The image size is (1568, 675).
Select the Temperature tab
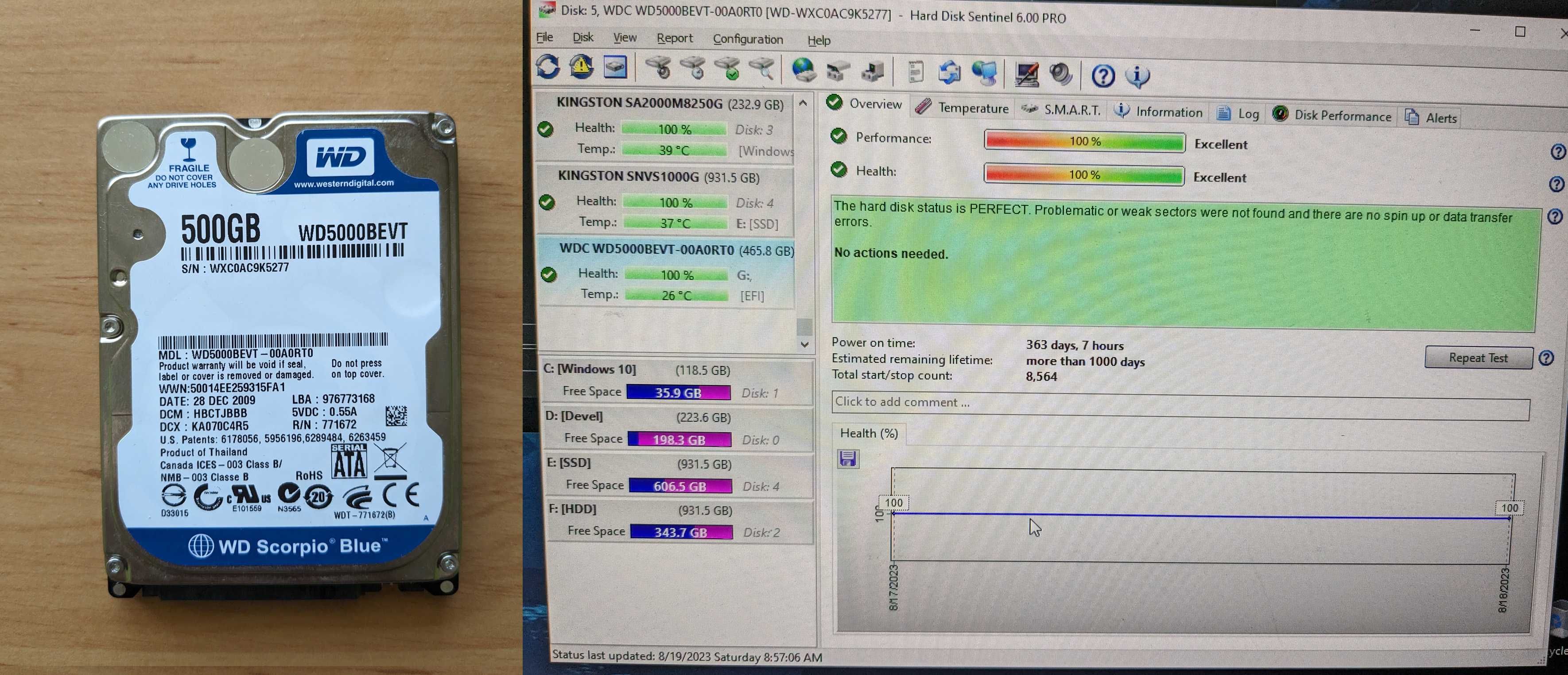(962, 111)
